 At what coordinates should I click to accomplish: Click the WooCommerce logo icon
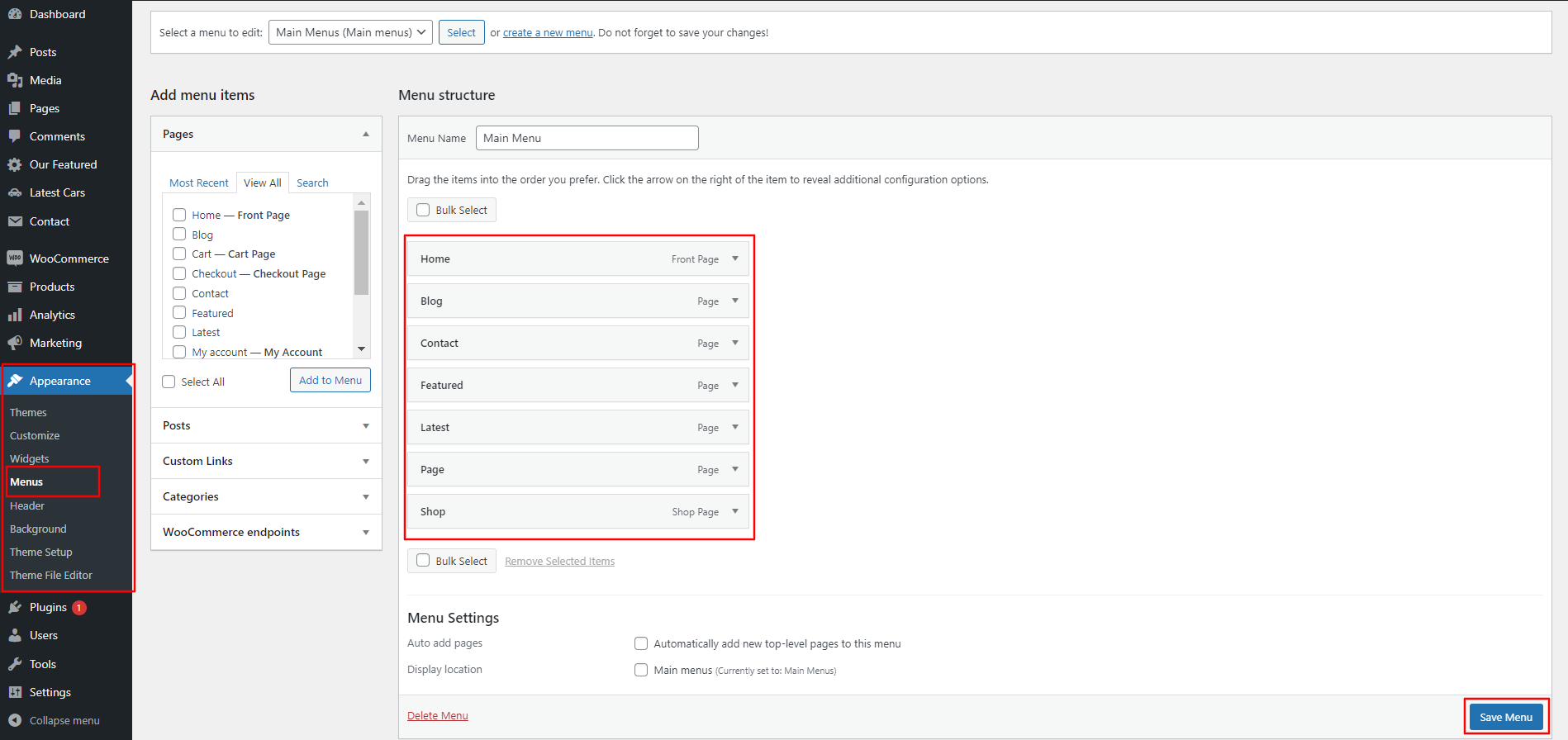[15, 259]
